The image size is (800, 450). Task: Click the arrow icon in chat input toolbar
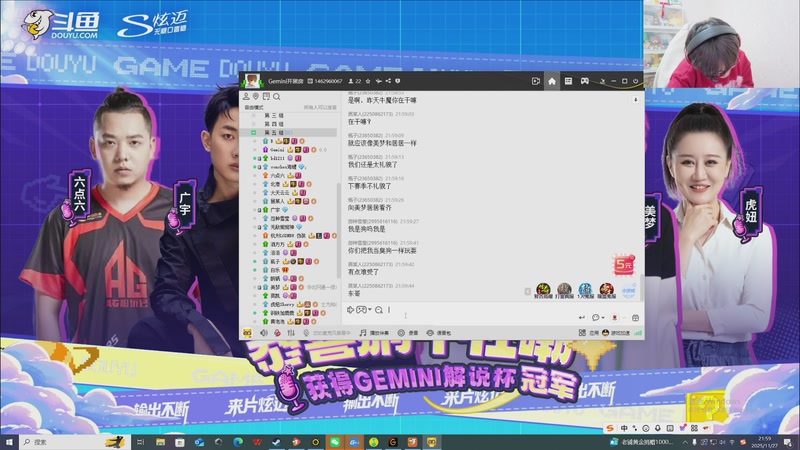pos(351,310)
